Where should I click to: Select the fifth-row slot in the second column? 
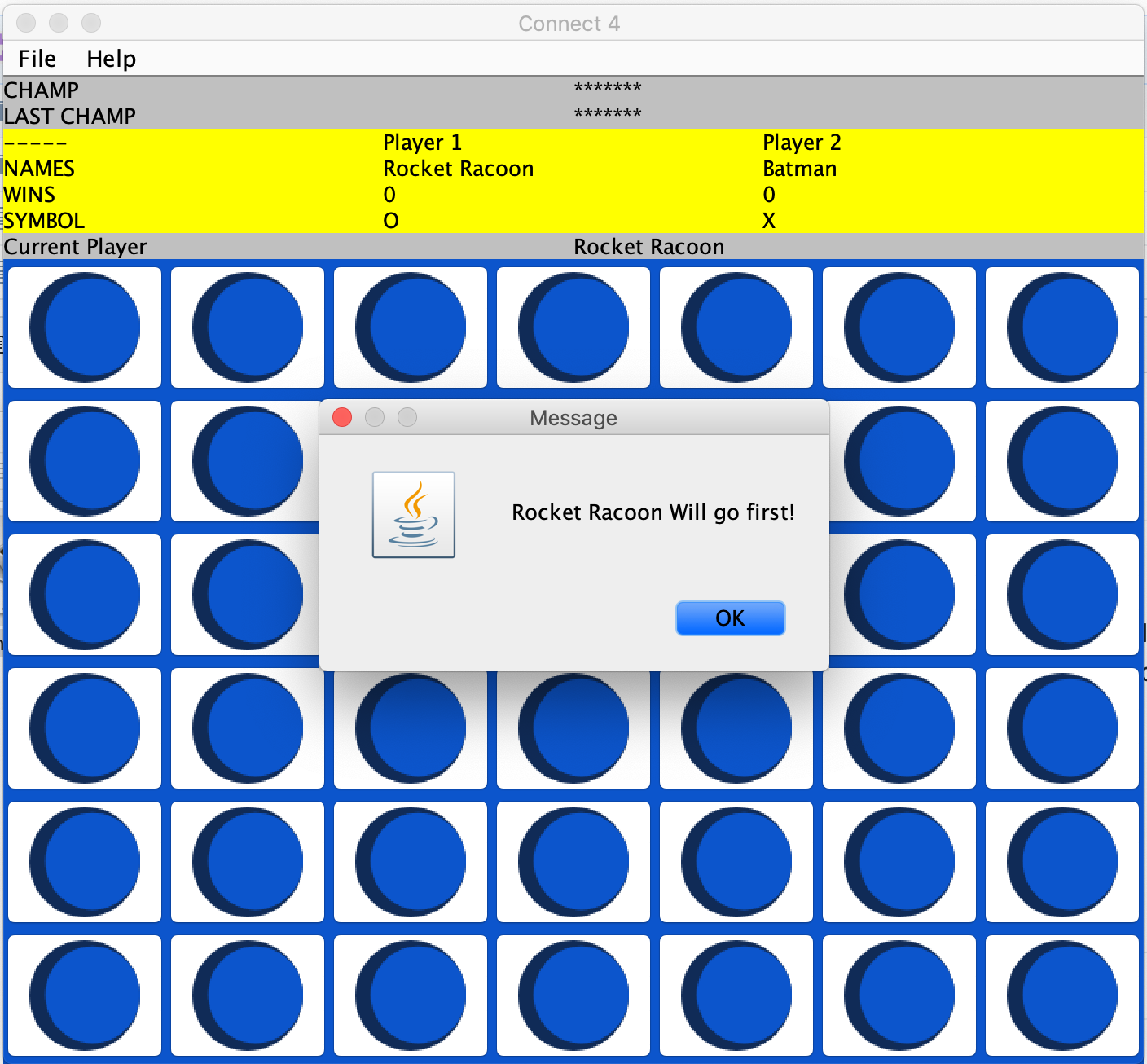[x=247, y=861]
